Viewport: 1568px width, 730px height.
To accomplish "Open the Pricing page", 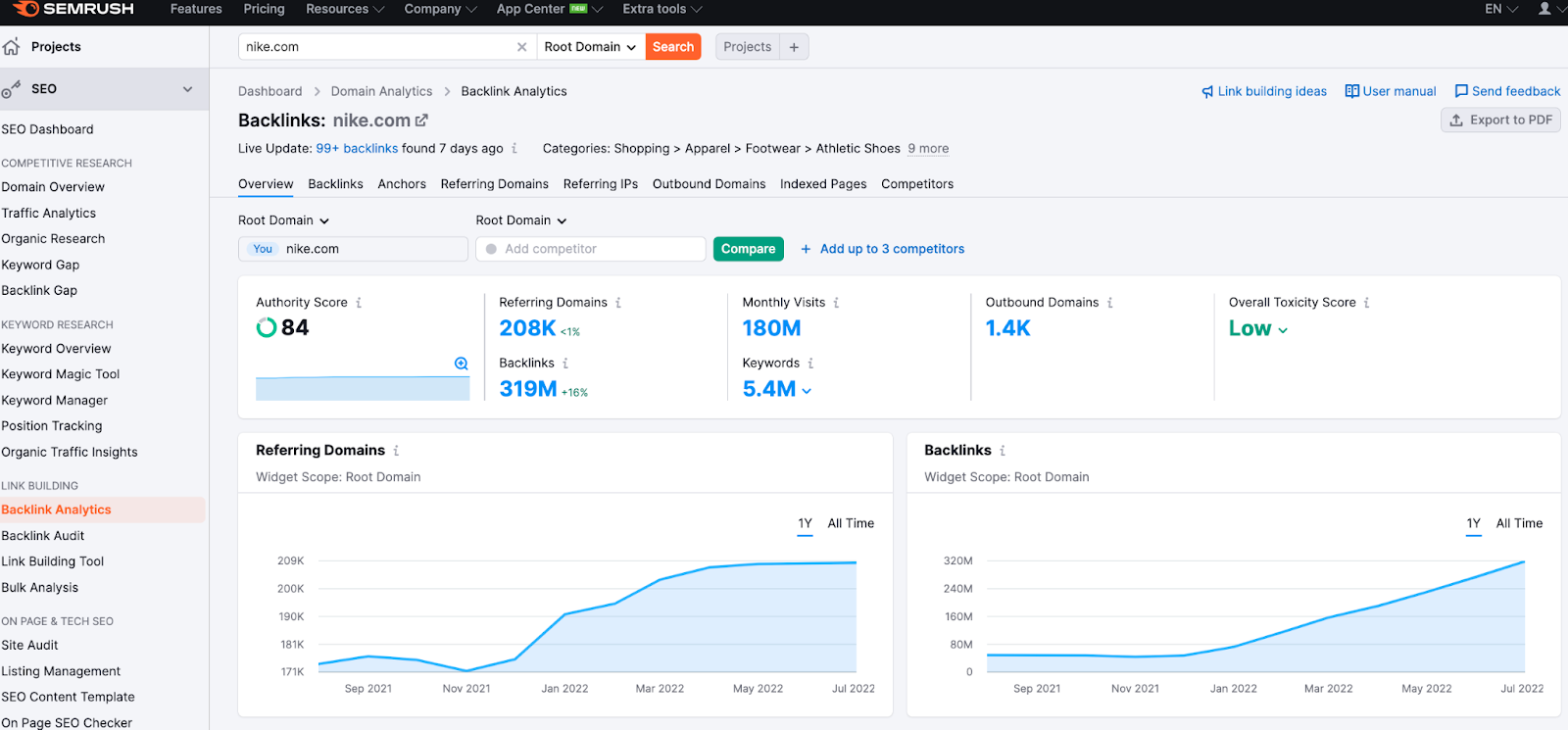I will tap(264, 9).
